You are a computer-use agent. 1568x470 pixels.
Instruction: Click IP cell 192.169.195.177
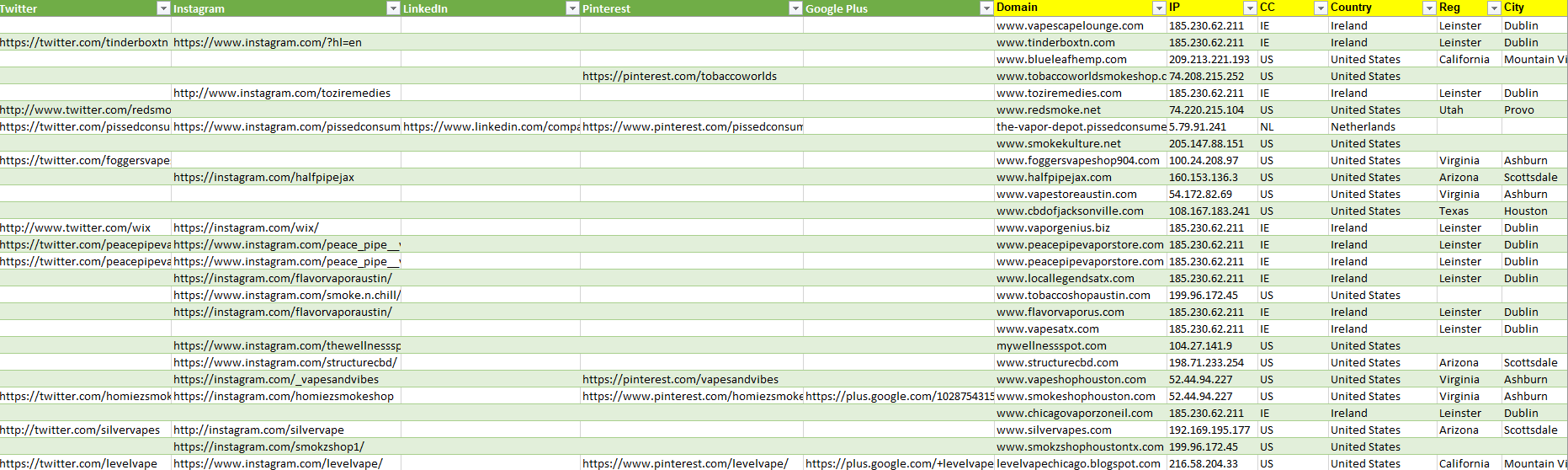pos(1212,430)
